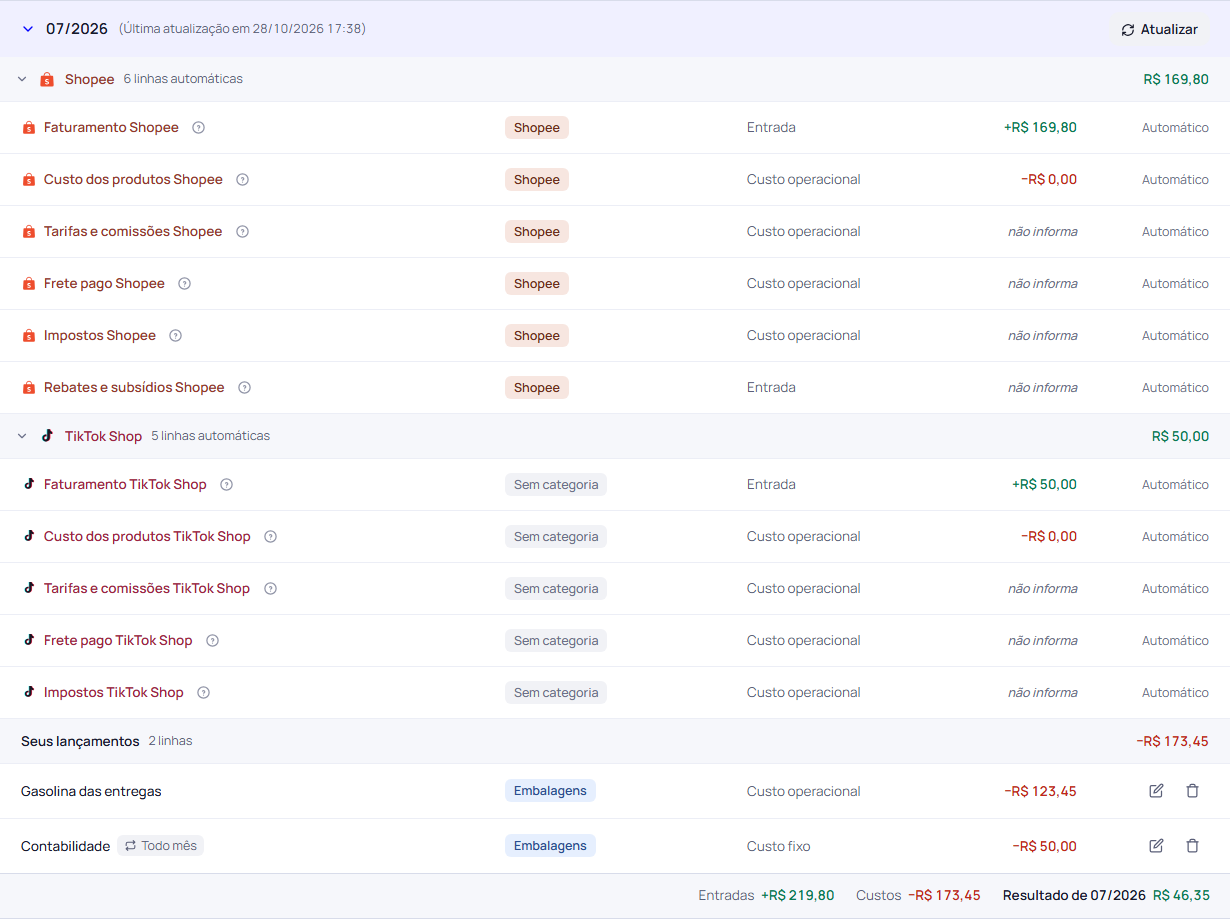Image resolution: width=1230 pixels, height=919 pixels.
Task: Click the -R$ 123,45 amount
Action: (1040, 791)
